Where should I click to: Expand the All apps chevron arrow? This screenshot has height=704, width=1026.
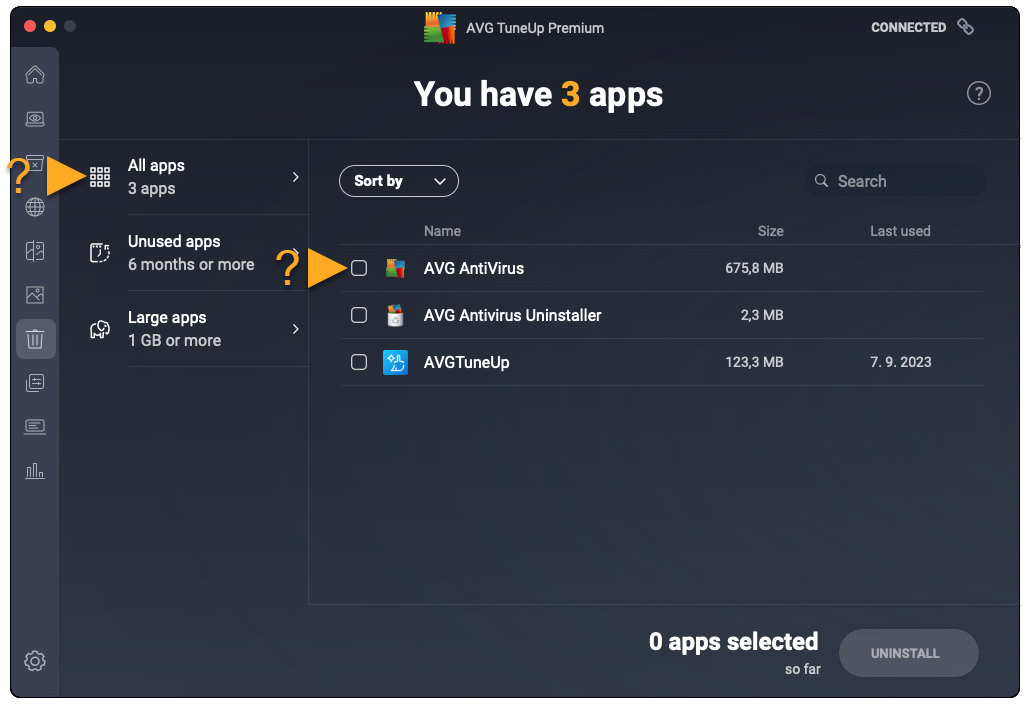tap(295, 177)
